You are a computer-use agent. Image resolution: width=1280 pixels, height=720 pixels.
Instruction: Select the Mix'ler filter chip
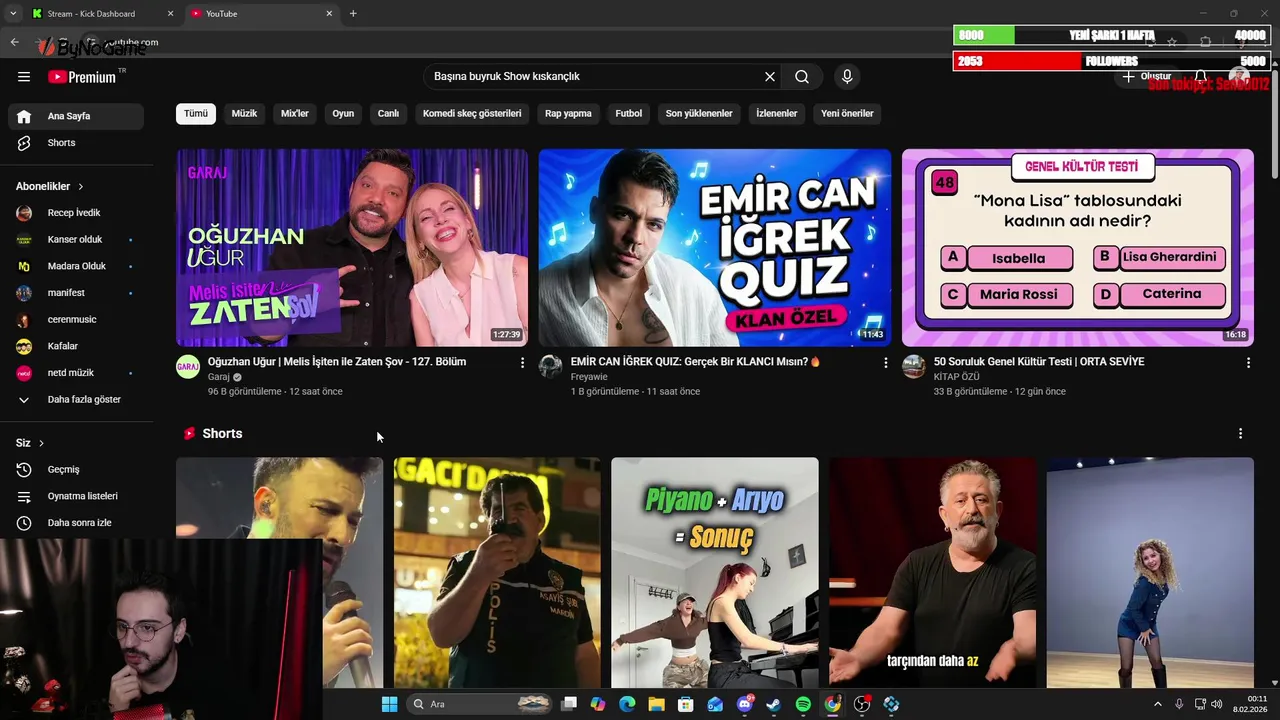(295, 114)
